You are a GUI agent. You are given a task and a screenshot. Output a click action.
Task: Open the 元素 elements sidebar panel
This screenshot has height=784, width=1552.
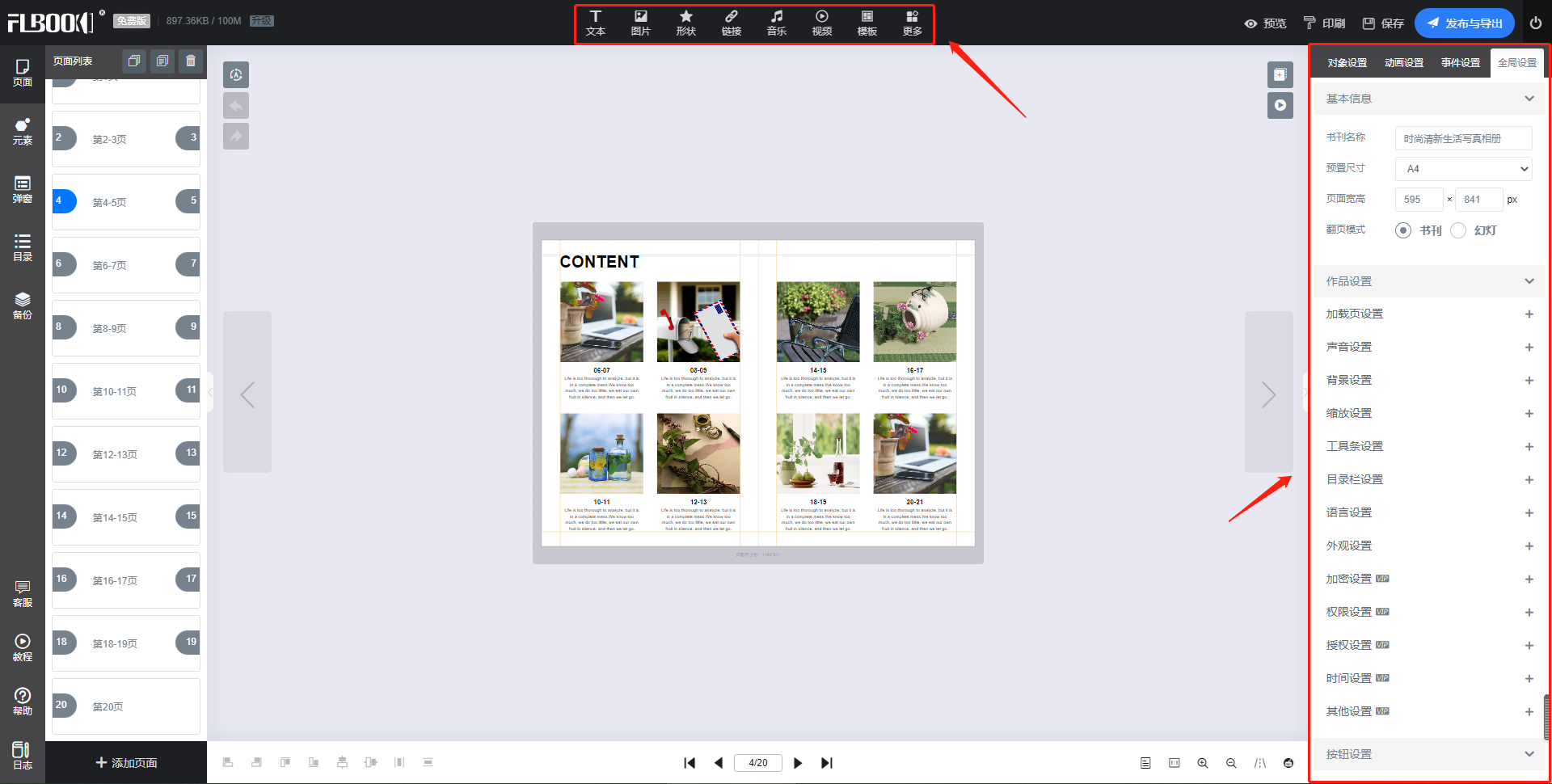(x=23, y=132)
